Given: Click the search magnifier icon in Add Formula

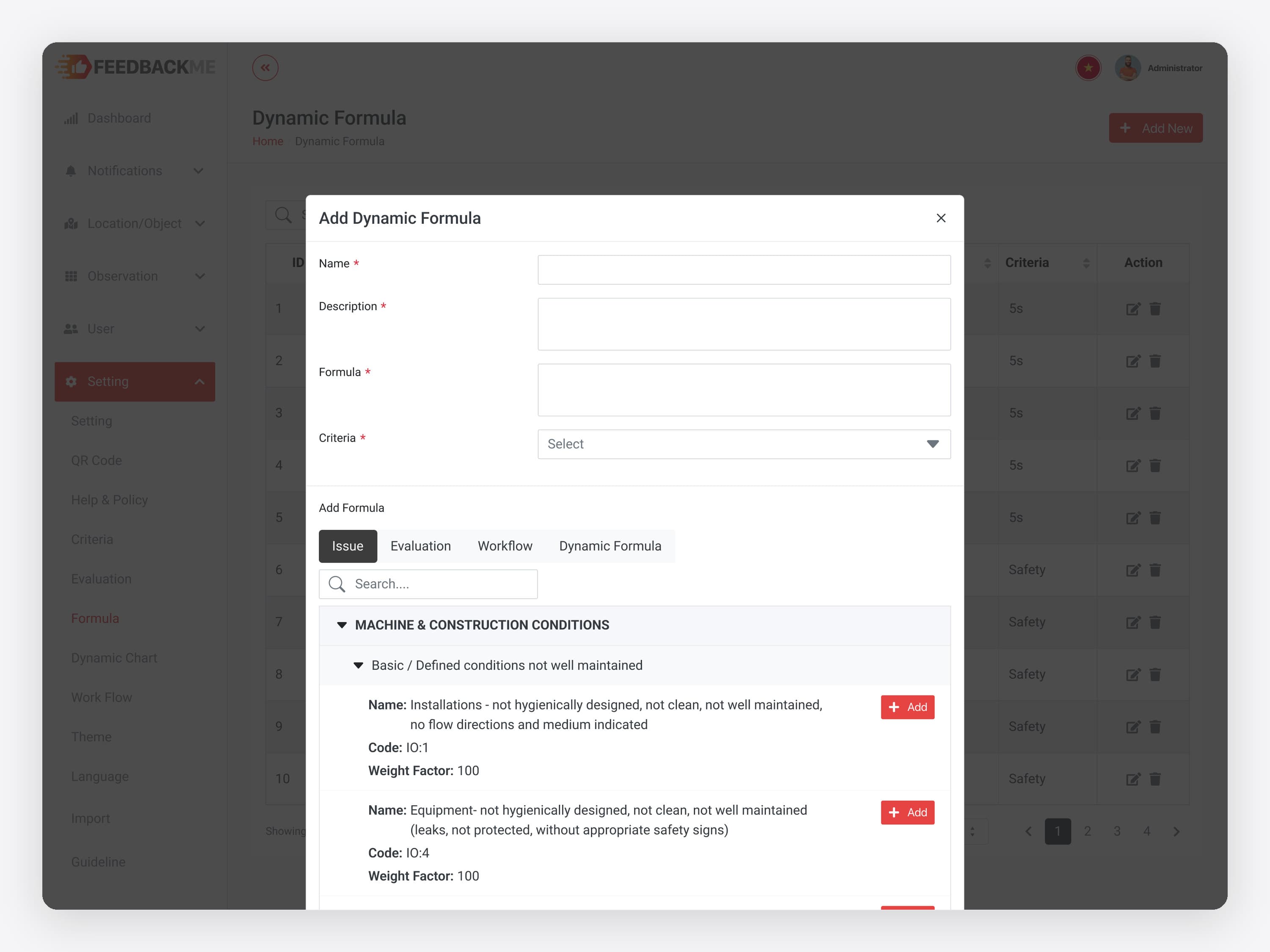Looking at the screenshot, I should (337, 584).
